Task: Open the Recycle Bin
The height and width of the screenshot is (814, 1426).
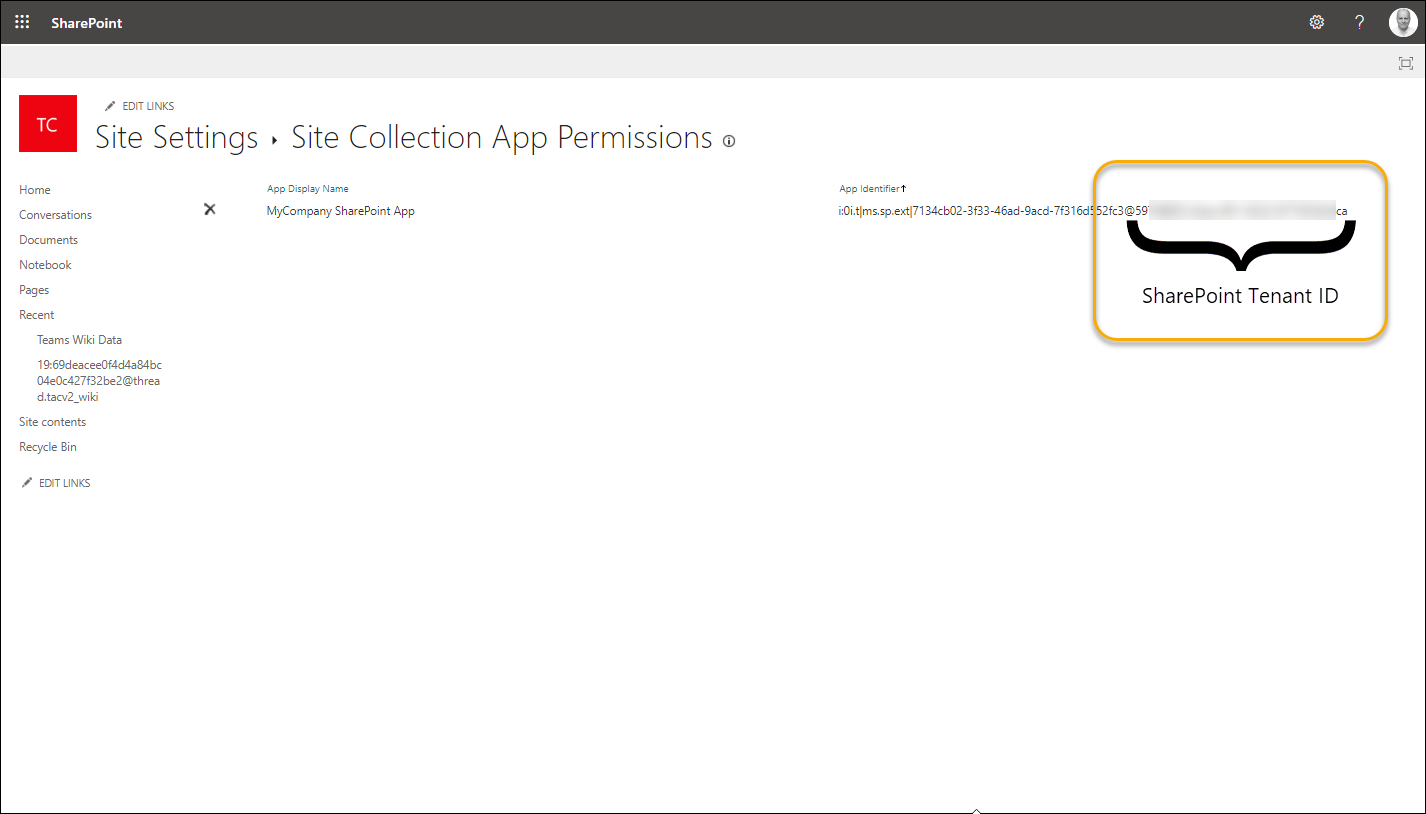Action: [48, 447]
